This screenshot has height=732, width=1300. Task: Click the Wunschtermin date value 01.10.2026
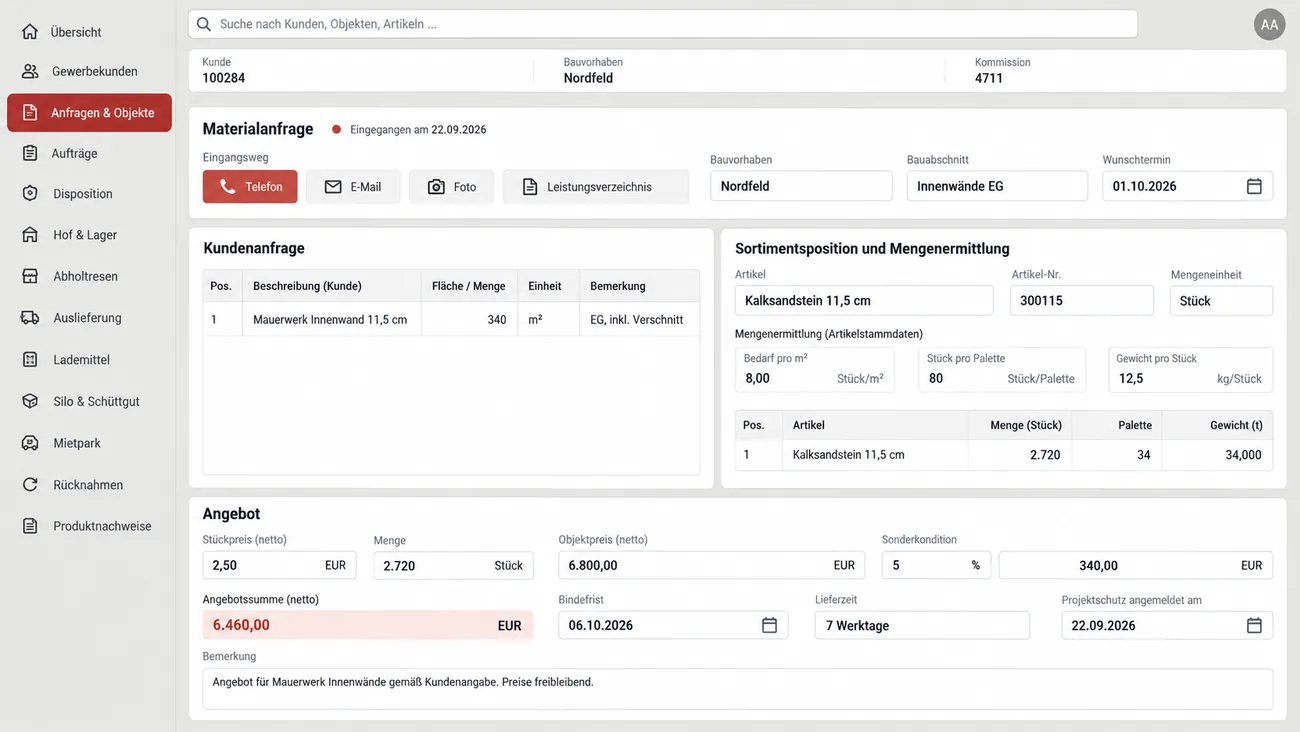(1145, 186)
